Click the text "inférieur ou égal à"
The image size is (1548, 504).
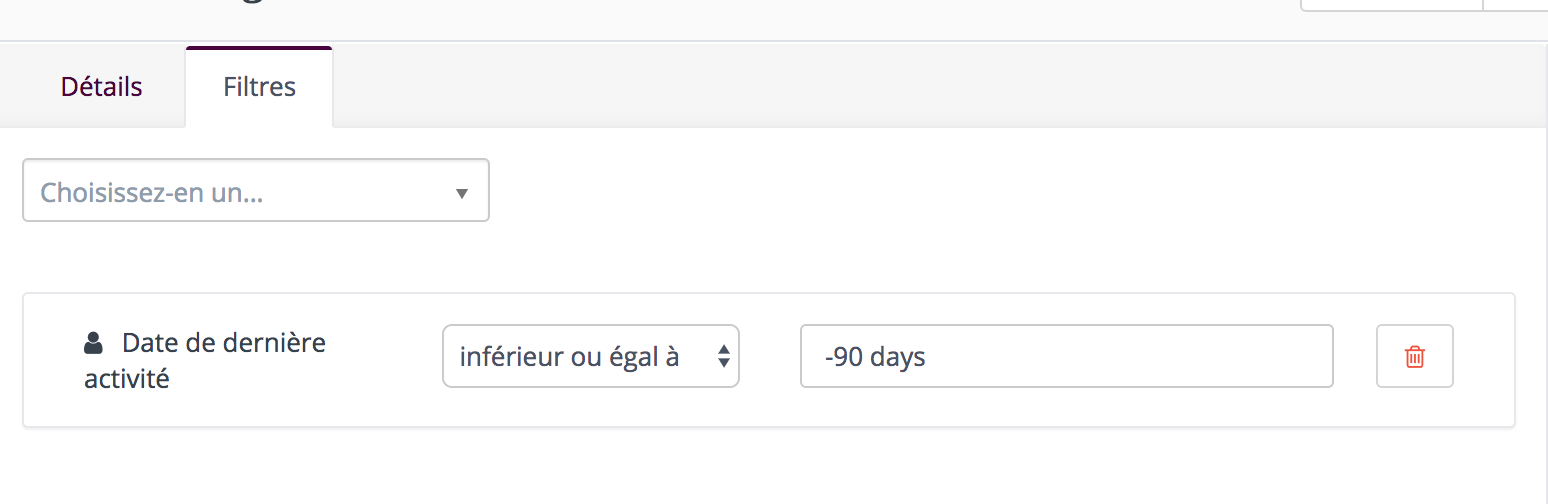[x=570, y=356]
